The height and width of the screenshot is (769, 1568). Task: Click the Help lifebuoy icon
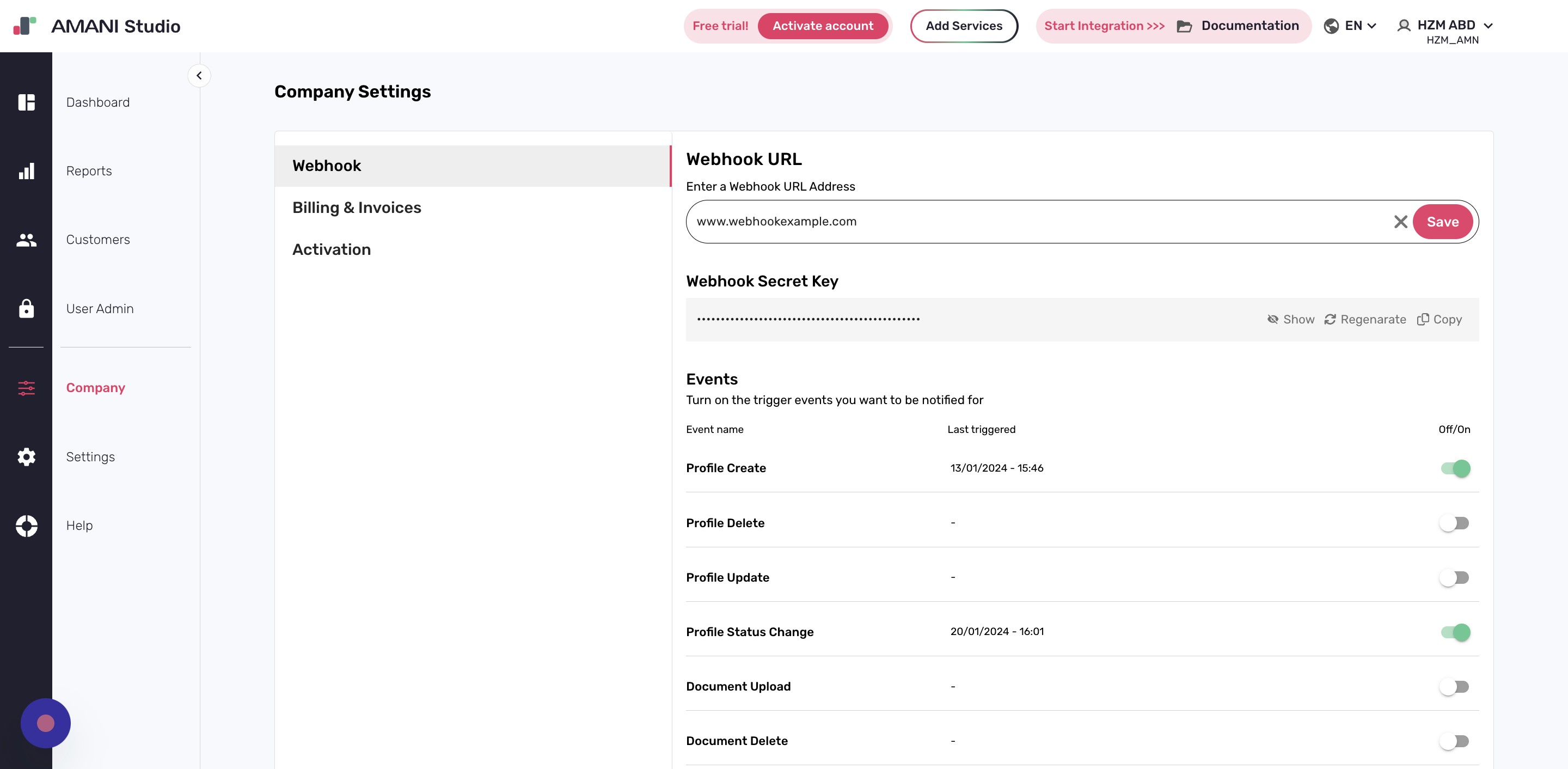[27, 526]
